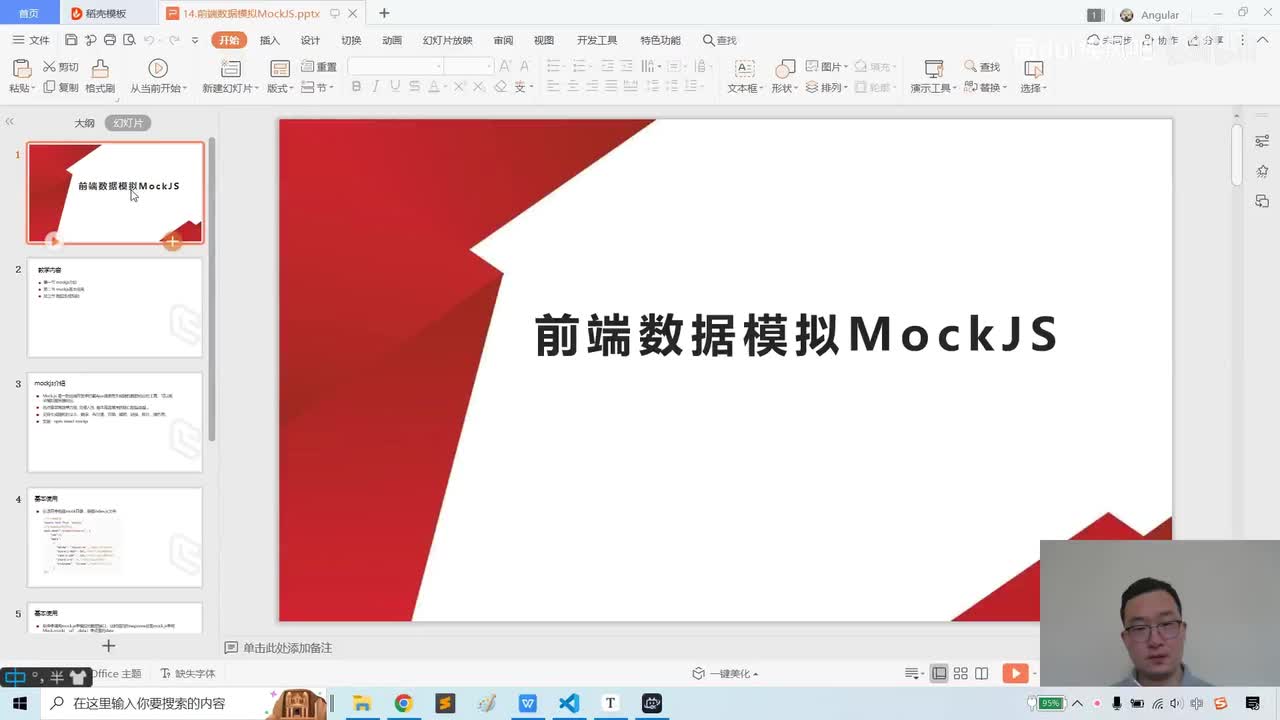Click the Cut (剪切) scissors button
The width and height of the screenshot is (1280, 720).
pos(61,67)
